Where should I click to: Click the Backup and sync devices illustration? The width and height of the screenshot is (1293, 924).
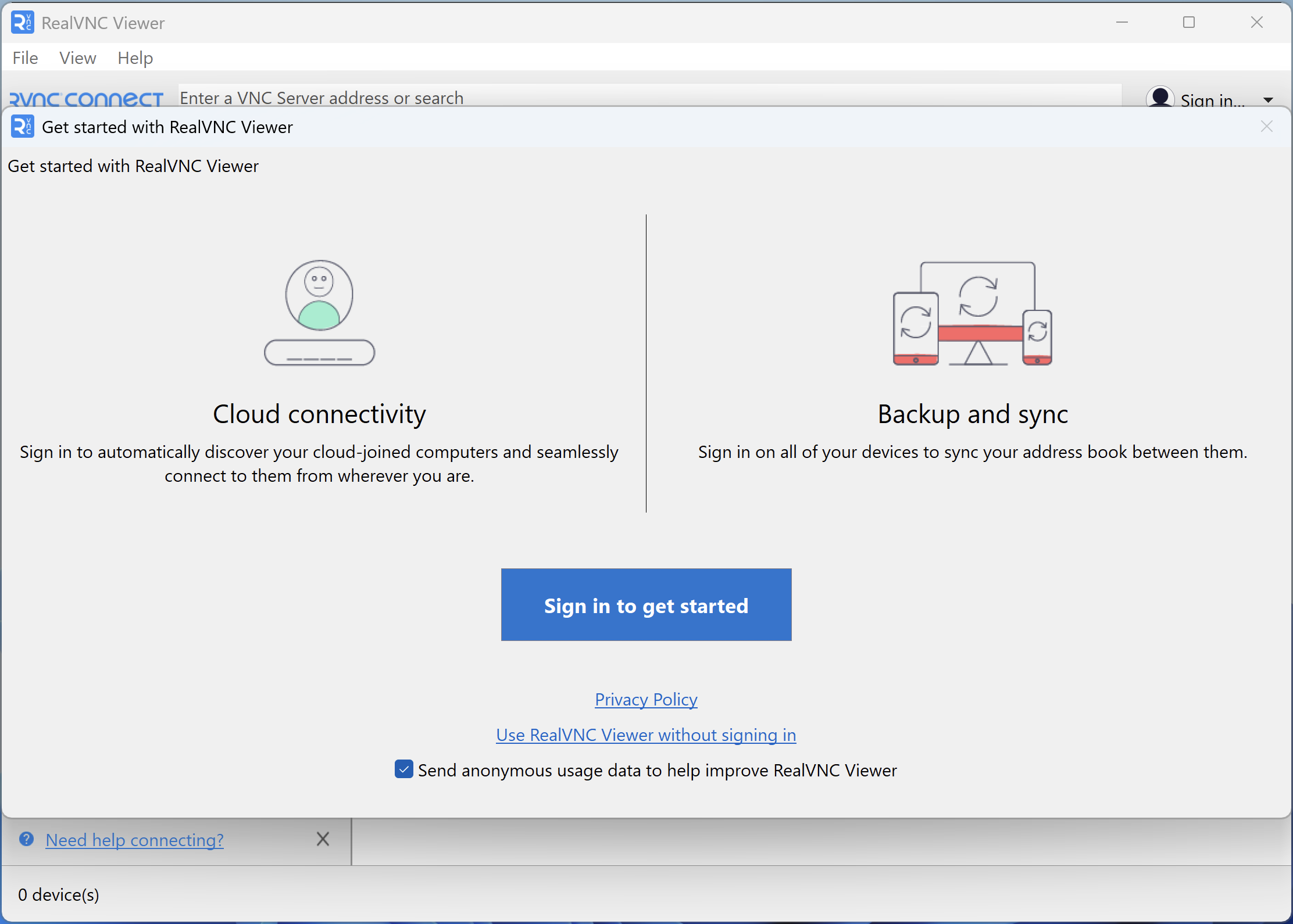(x=973, y=313)
